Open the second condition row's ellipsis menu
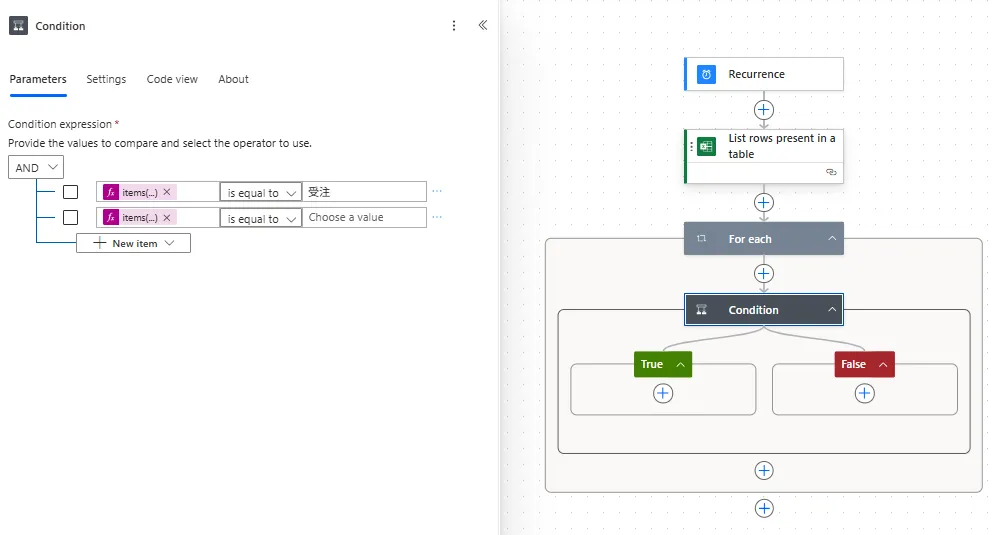Image resolution: width=999 pixels, height=535 pixels. [x=437, y=217]
